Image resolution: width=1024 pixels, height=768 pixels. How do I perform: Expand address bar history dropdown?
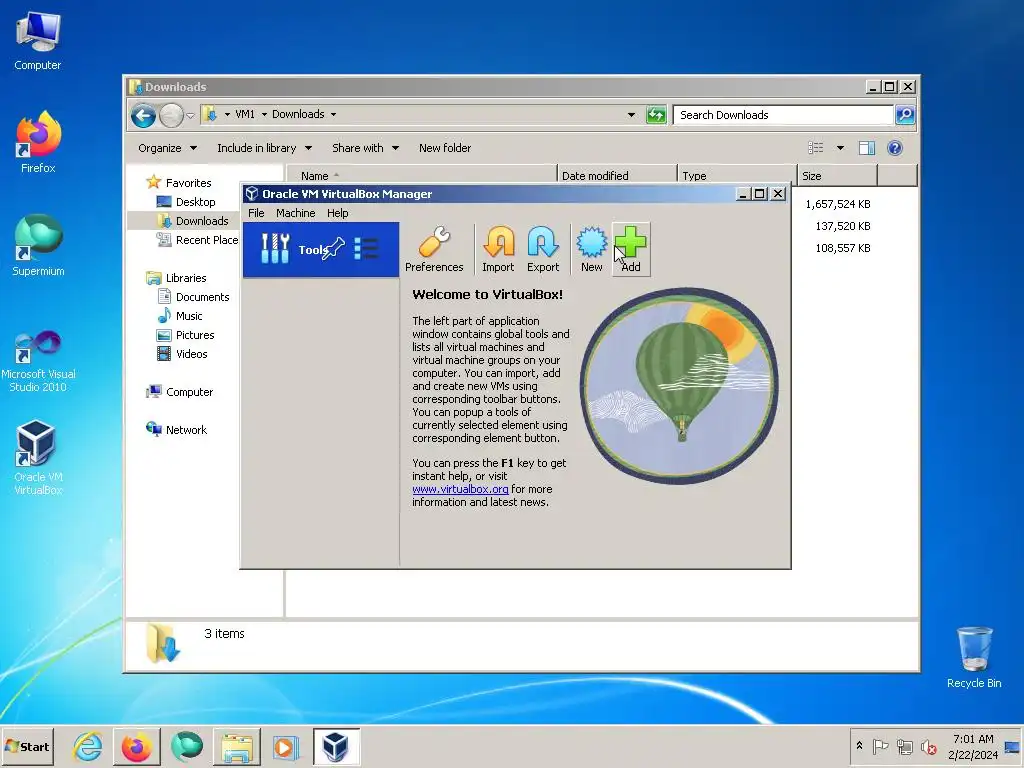click(631, 115)
